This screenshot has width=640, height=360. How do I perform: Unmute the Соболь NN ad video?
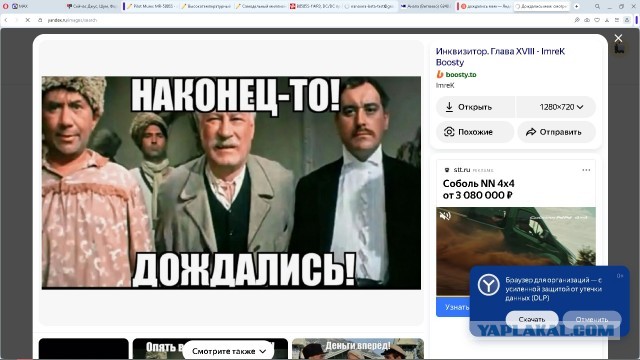click(445, 215)
